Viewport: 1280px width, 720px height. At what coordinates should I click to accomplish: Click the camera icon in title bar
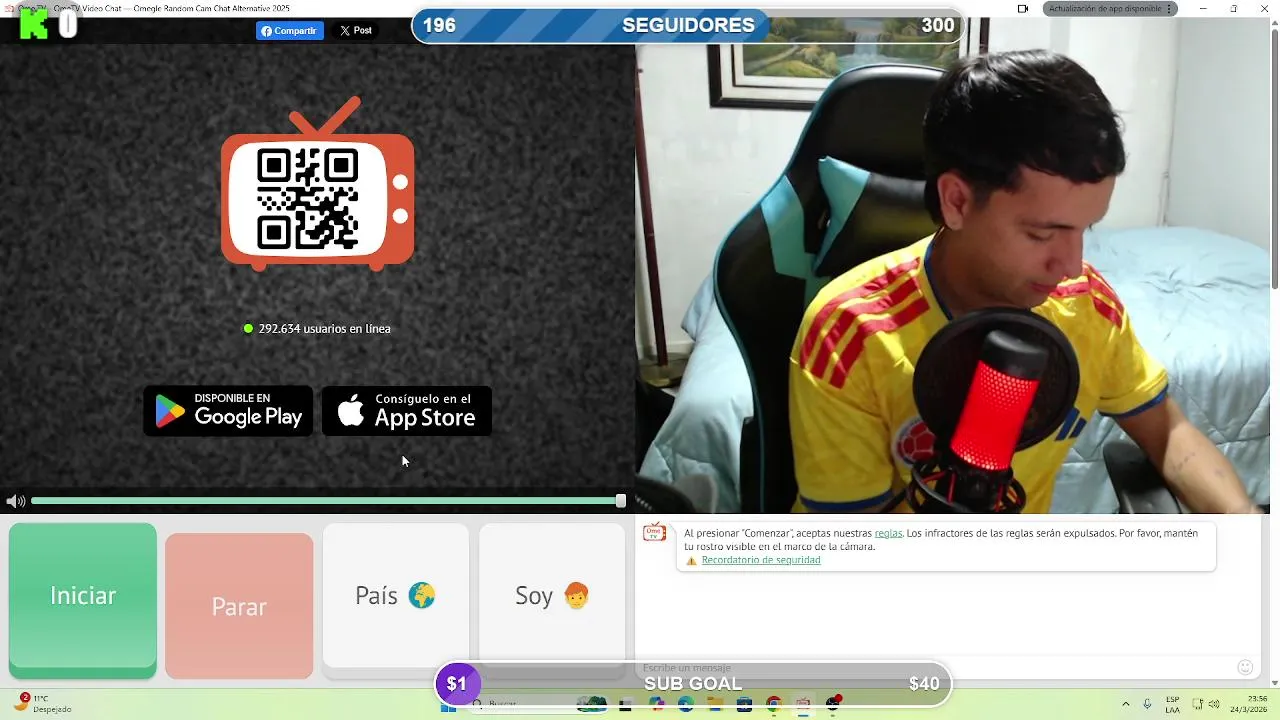pos(1023,8)
